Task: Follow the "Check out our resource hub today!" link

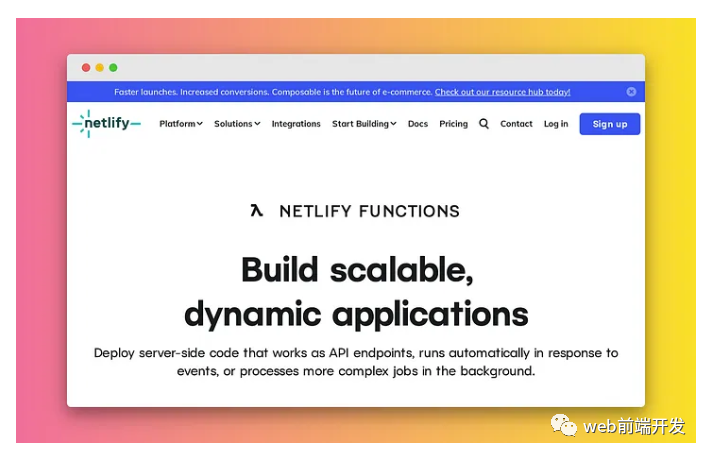Action: coord(502,92)
